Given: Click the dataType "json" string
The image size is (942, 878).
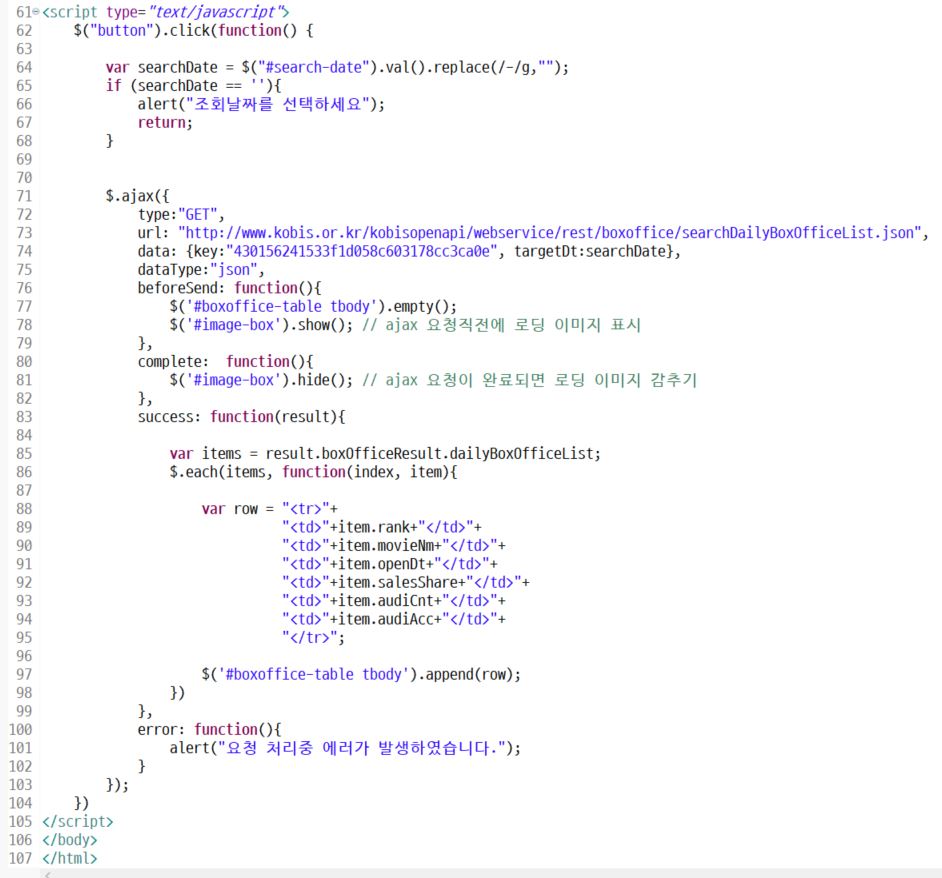Looking at the screenshot, I should tap(234, 270).
